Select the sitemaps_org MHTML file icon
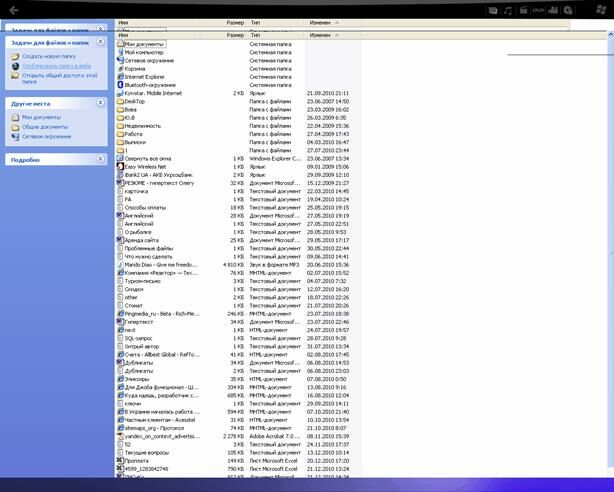Screen dimensions: 614x492 (x=120, y=428)
